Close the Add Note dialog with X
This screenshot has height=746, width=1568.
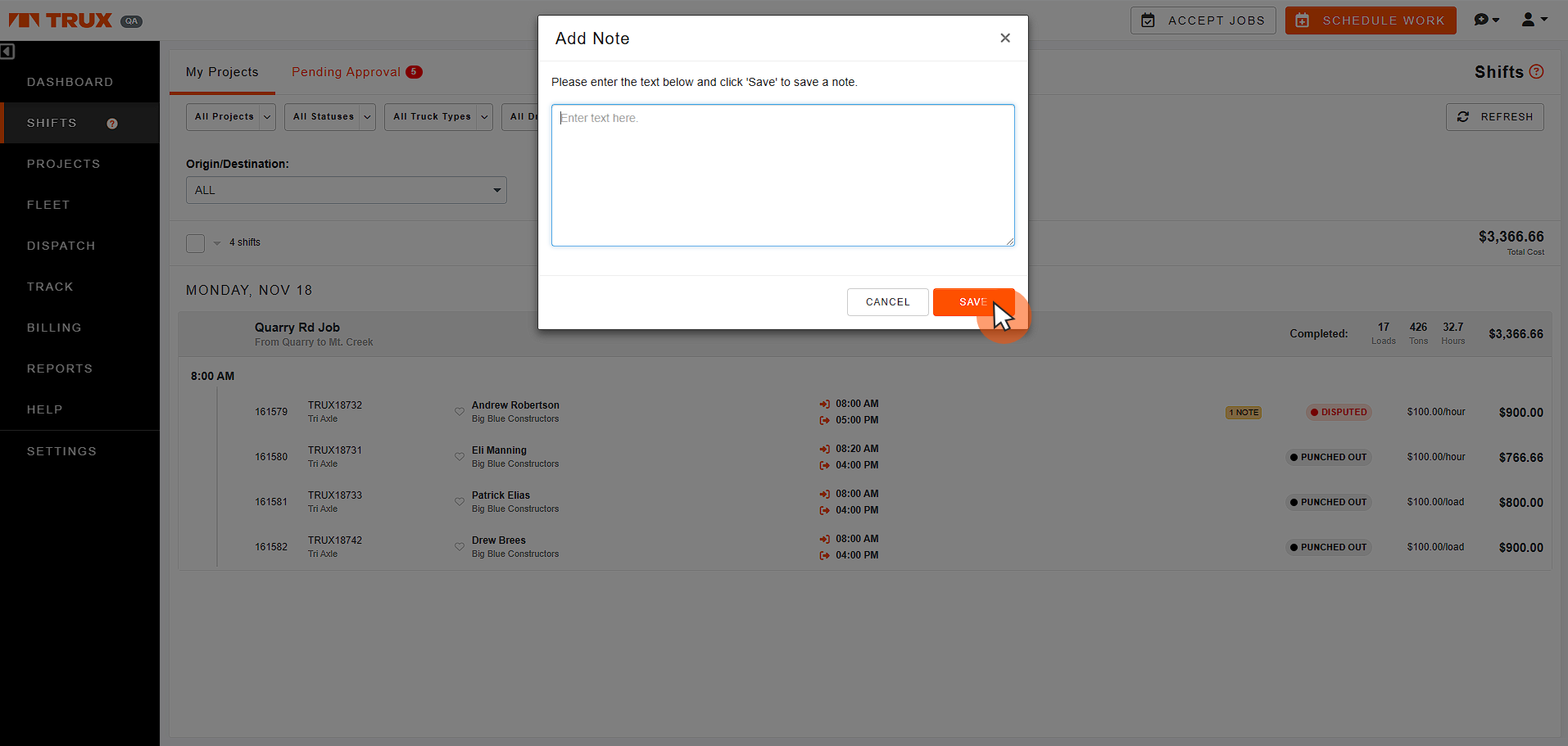click(x=1005, y=38)
